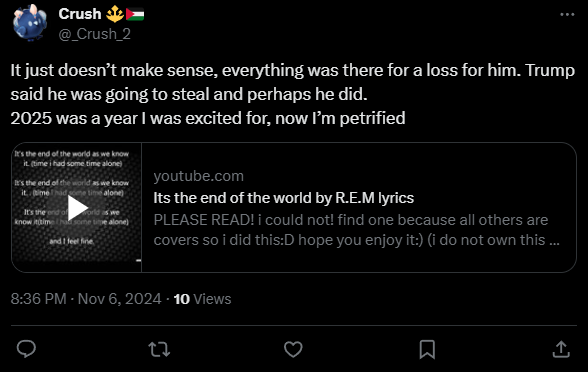Click the 'PLEASE READ!' video description text
588x372 pixels.
click(x=356, y=230)
